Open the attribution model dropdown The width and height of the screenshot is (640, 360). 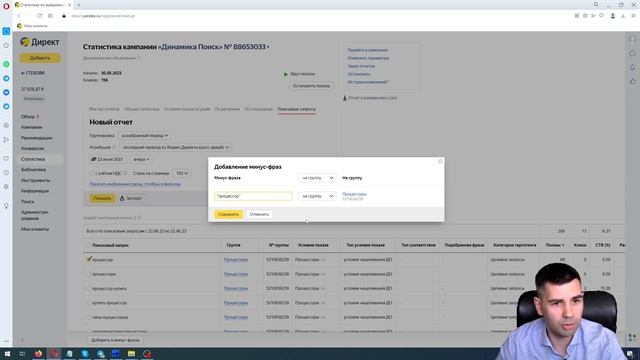point(176,147)
